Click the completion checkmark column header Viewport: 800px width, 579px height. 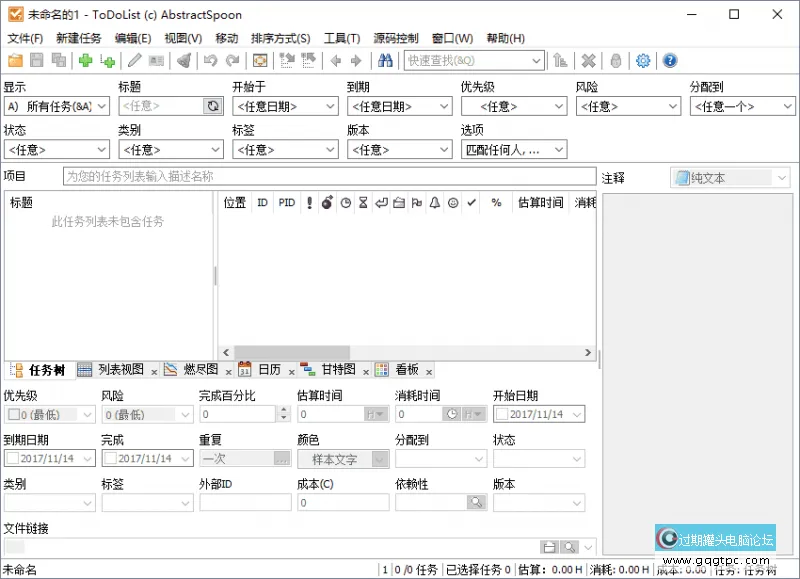(469, 202)
